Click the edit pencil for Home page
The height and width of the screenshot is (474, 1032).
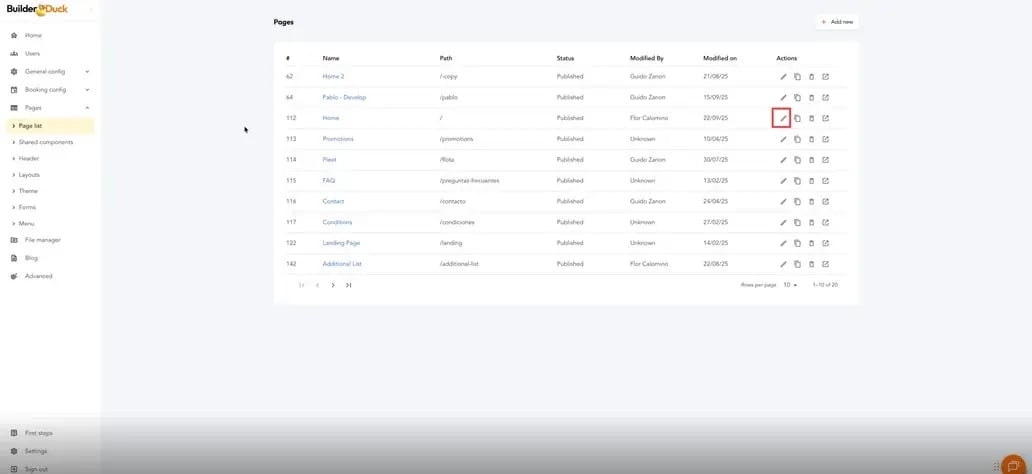(x=783, y=118)
